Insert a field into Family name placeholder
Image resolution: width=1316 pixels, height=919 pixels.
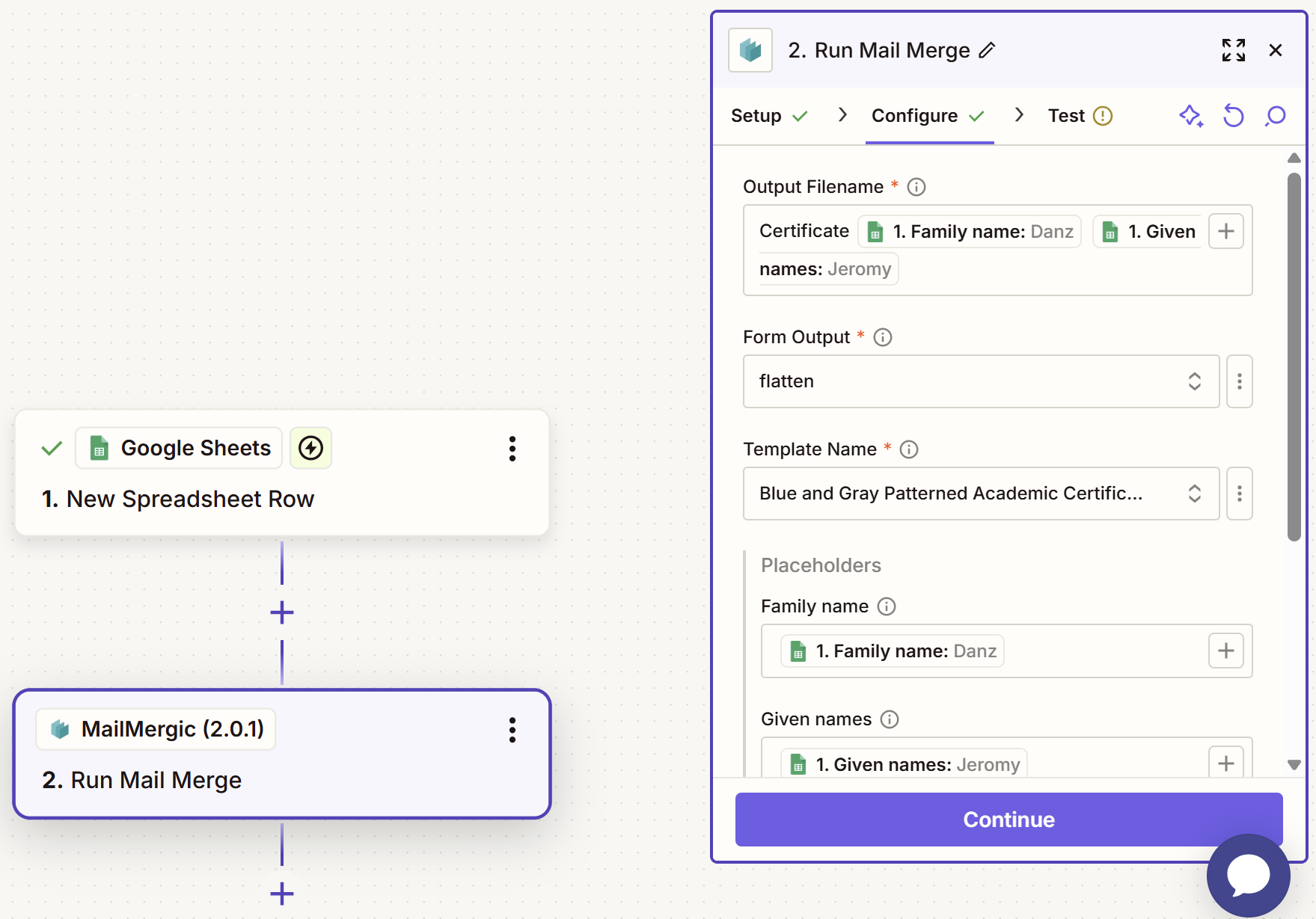point(1225,651)
